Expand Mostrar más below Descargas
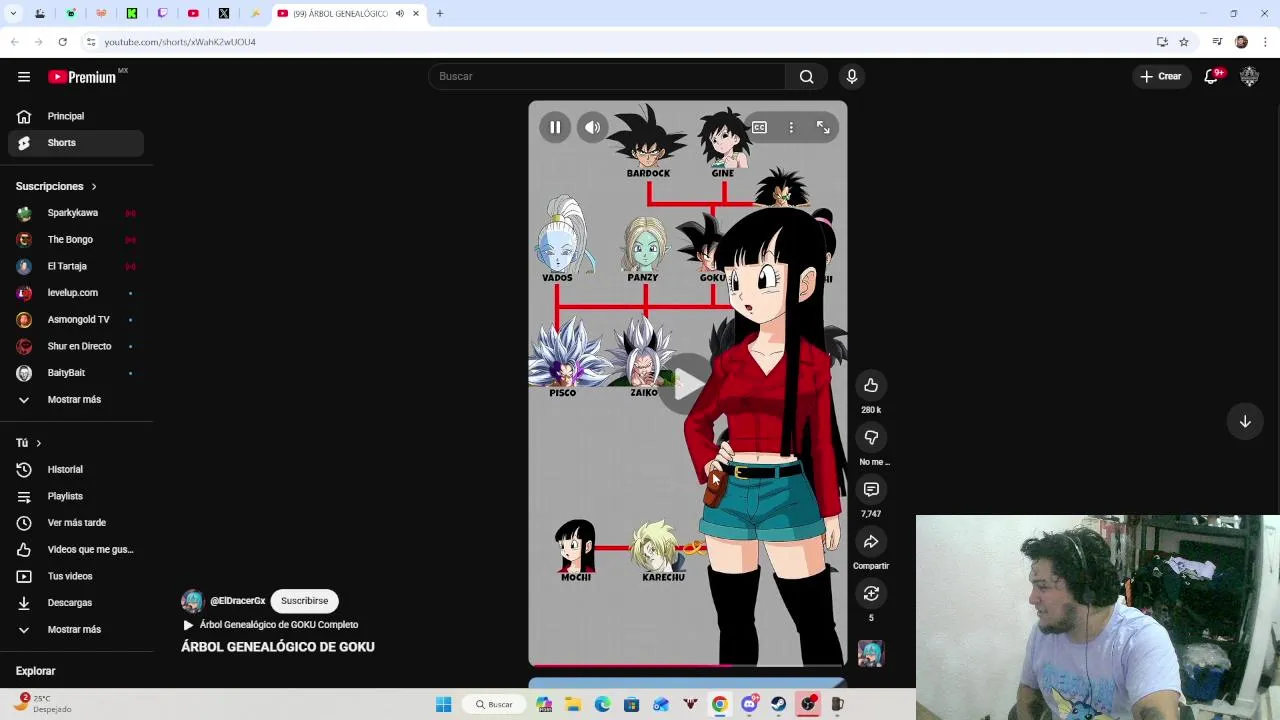1280x720 pixels. click(76, 629)
